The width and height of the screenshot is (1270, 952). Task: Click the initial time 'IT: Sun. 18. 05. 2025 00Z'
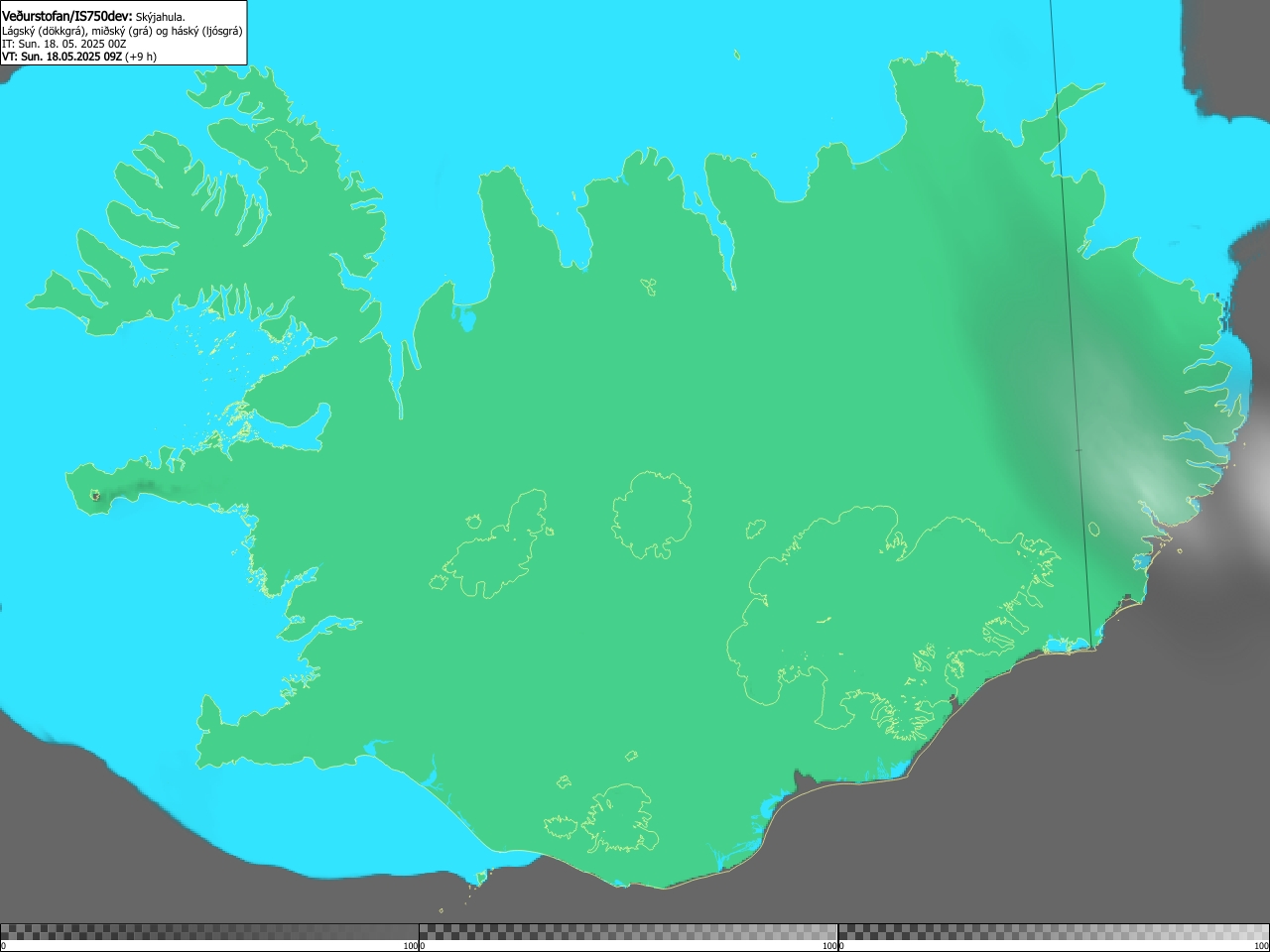64,44
